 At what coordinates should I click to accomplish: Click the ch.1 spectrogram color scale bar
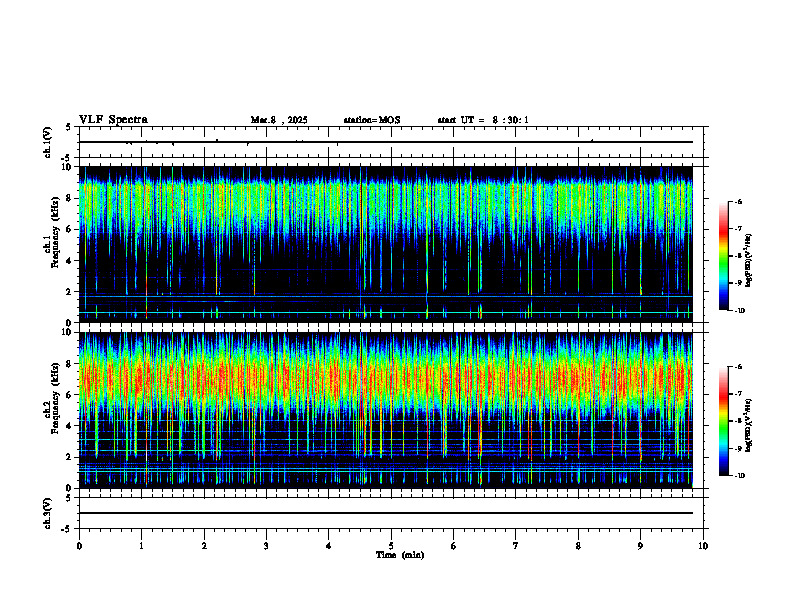tap(723, 256)
